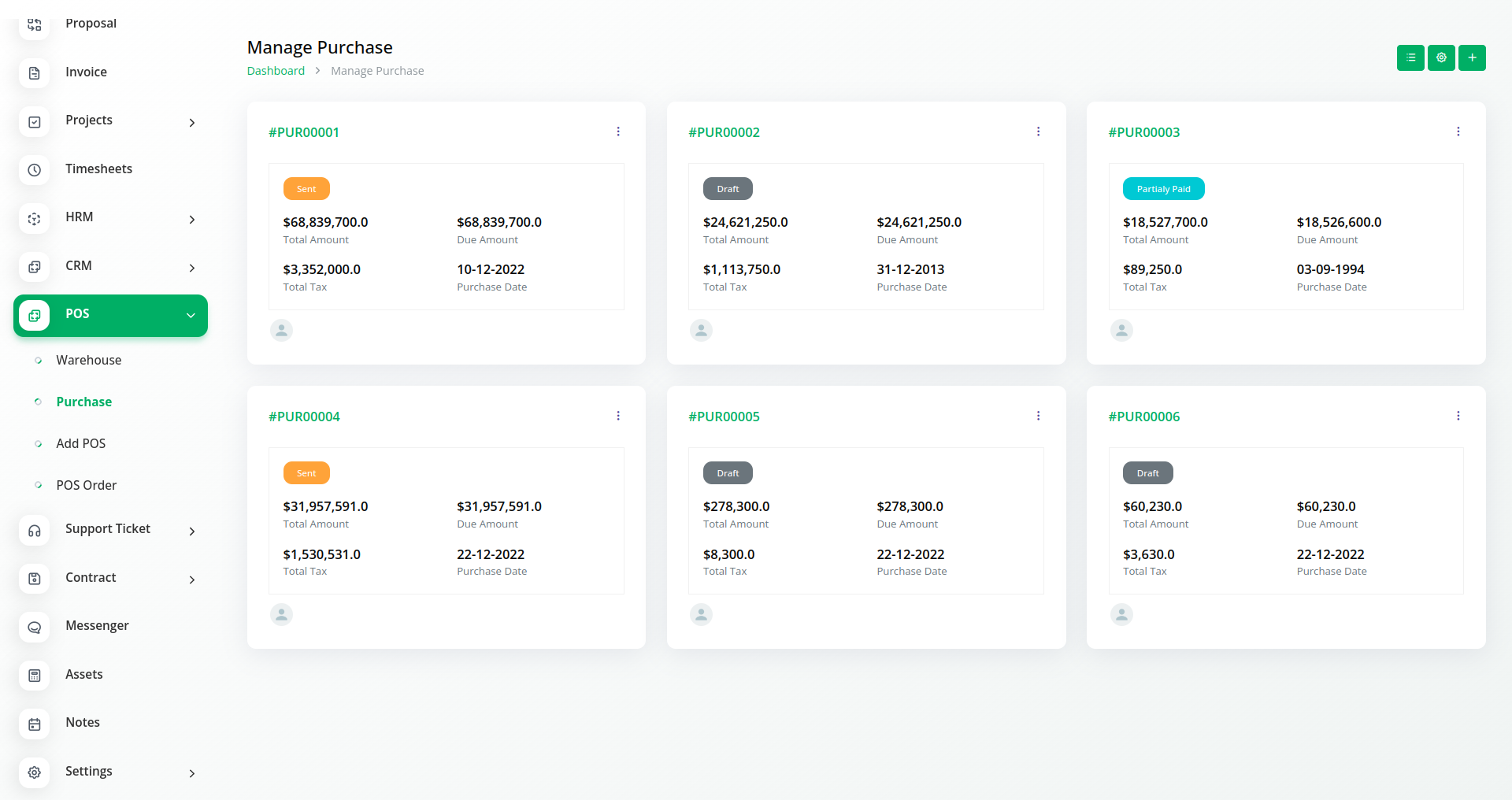Click user avatar on #PUR00002 card
Image resolution: width=1512 pixels, height=800 pixels.
(x=701, y=330)
